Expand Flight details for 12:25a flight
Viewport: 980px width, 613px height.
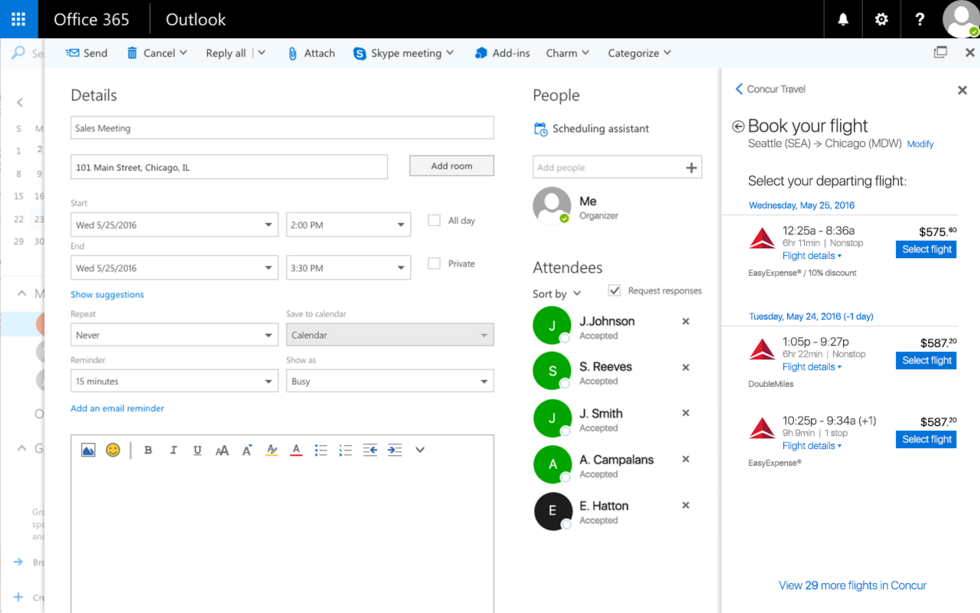(812, 256)
